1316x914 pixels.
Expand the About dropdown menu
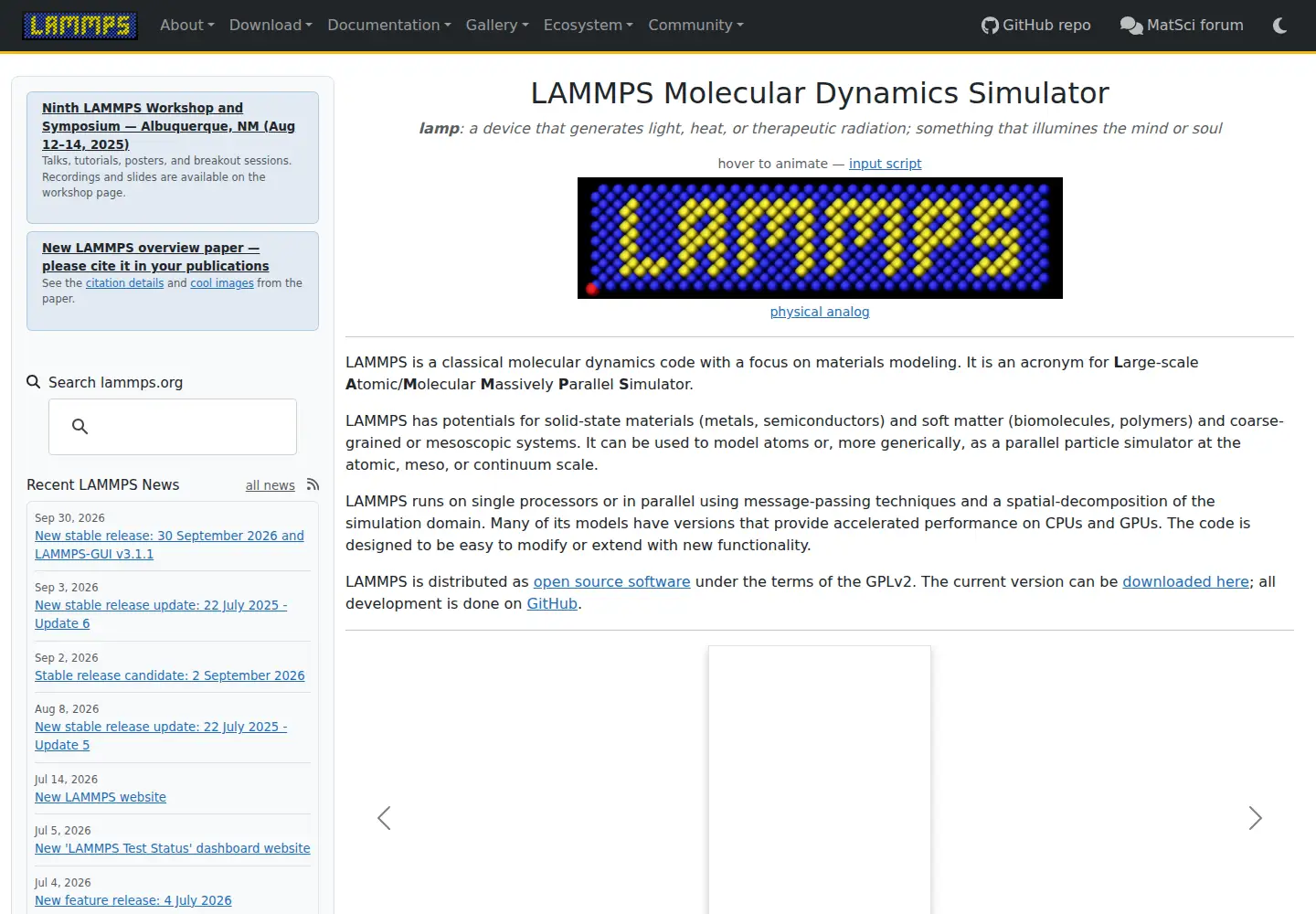click(x=187, y=26)
